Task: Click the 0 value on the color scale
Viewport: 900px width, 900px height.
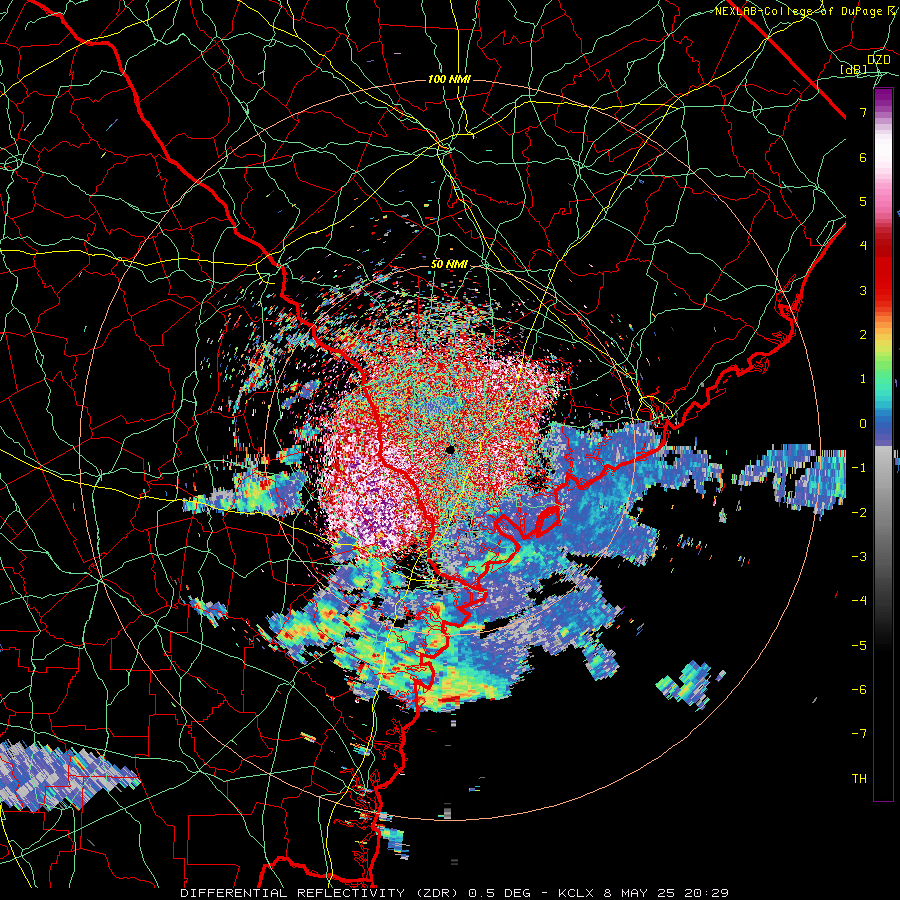Action: (863, 424)
